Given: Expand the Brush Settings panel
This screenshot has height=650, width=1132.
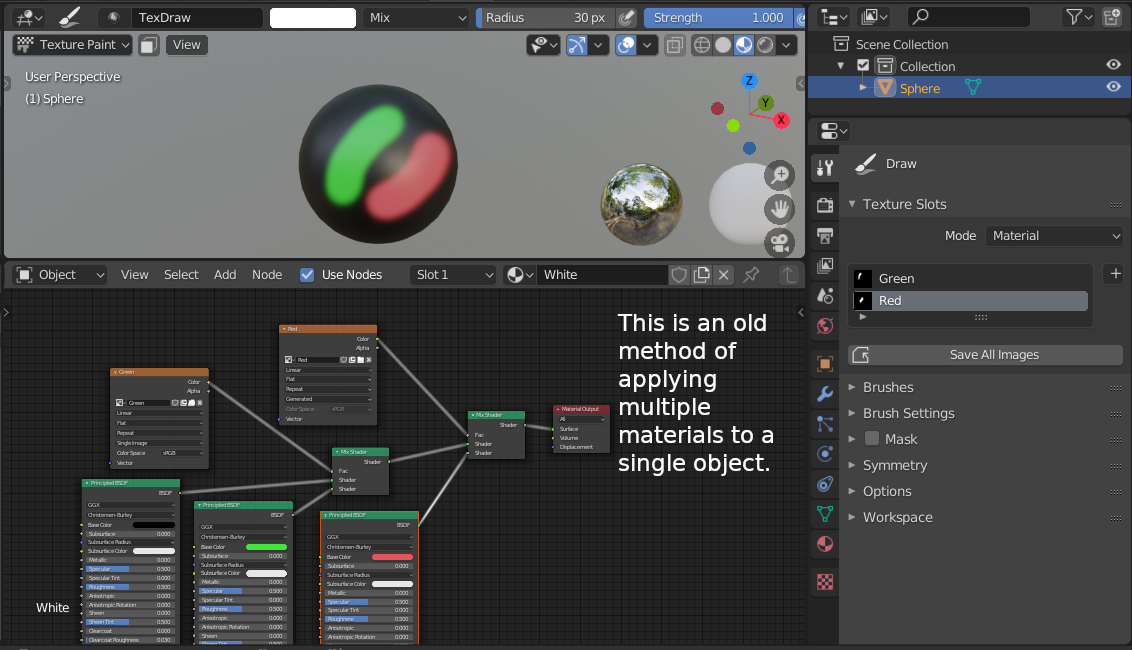Looking at the screenshot, I should coord(908,413).
